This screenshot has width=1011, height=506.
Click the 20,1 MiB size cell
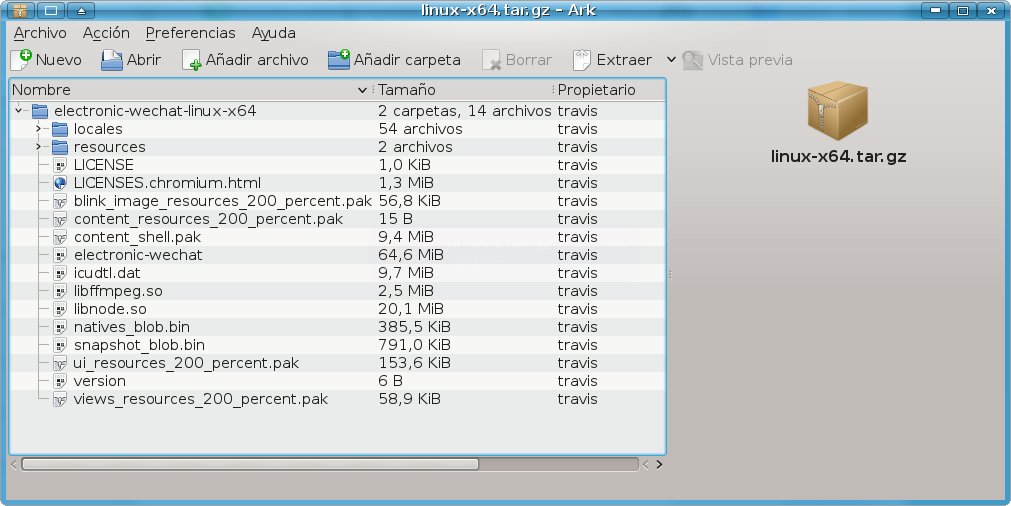point(411,309)
